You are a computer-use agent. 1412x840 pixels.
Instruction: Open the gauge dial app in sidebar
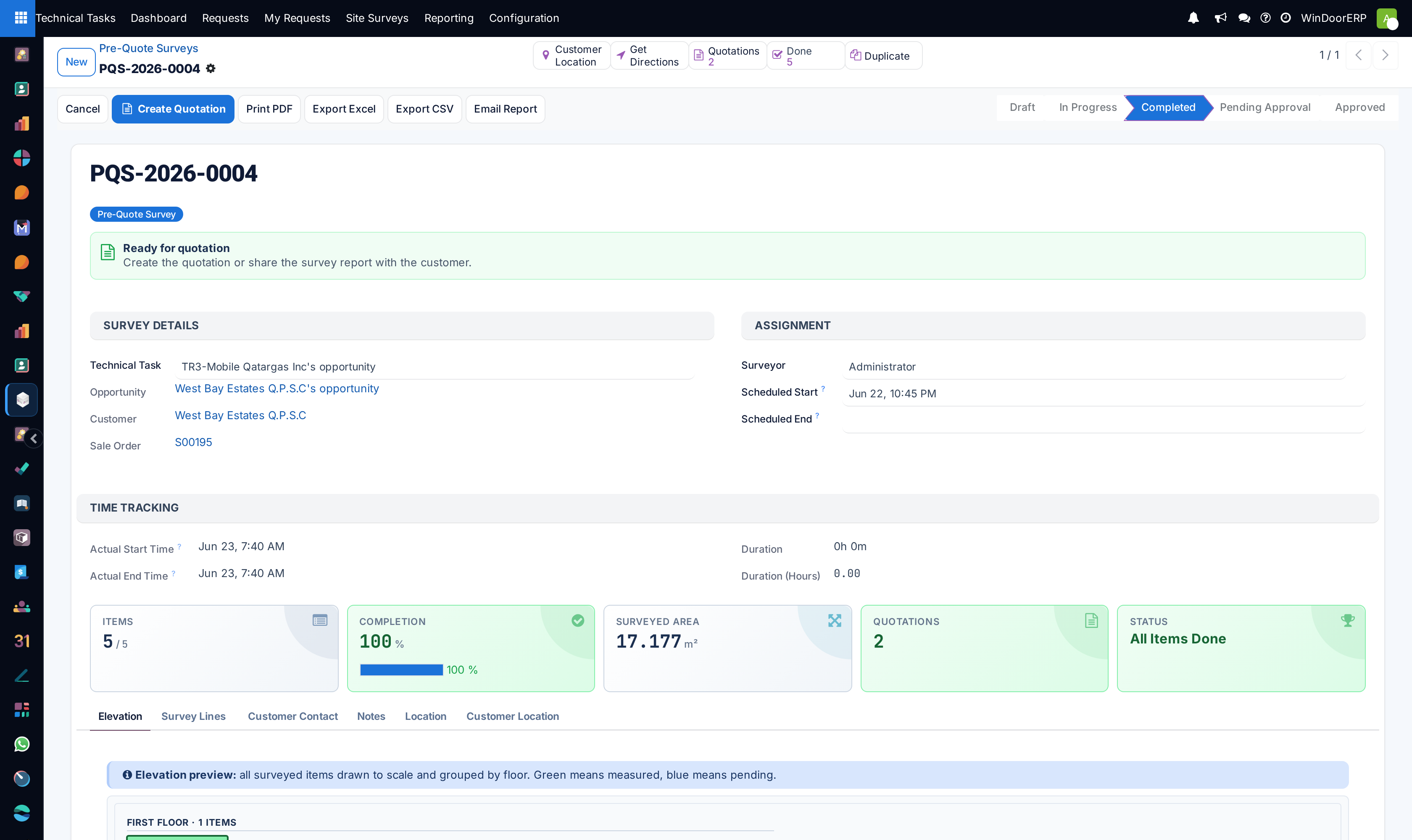(x=21, y=779)
